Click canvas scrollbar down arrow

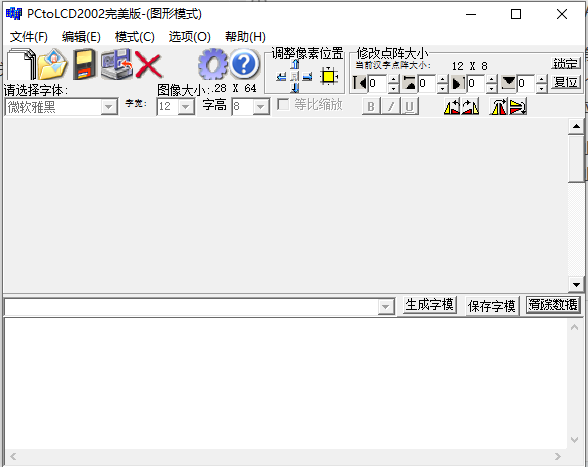[x=576, y=284]
